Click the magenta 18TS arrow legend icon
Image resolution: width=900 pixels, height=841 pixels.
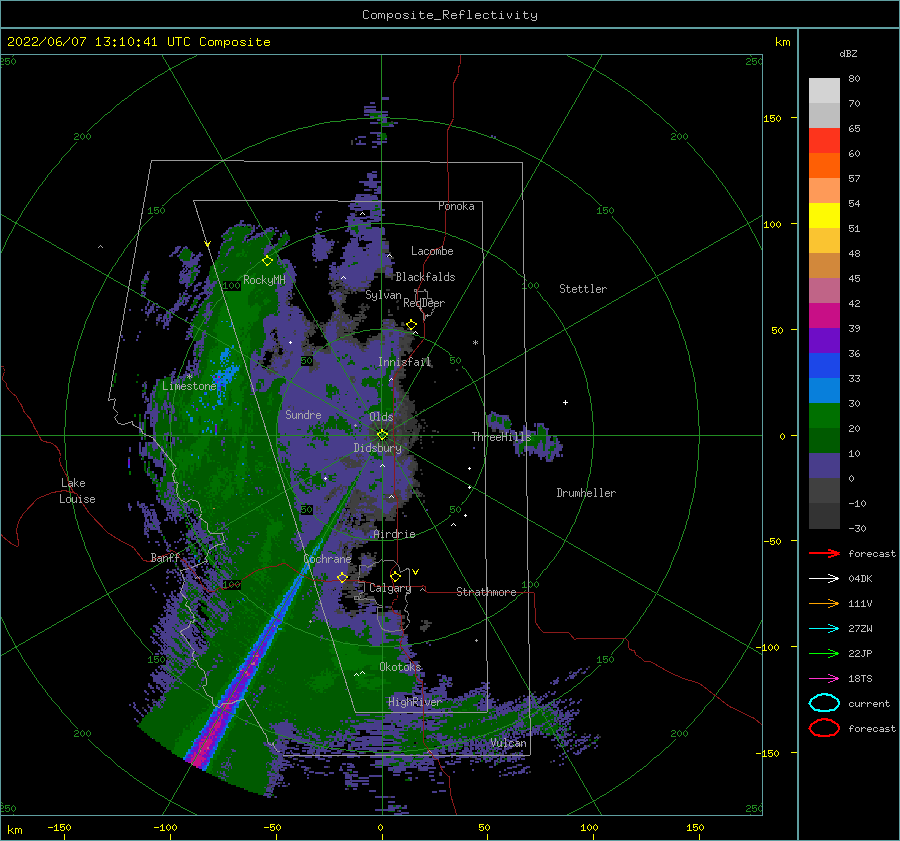pos(824,679)
